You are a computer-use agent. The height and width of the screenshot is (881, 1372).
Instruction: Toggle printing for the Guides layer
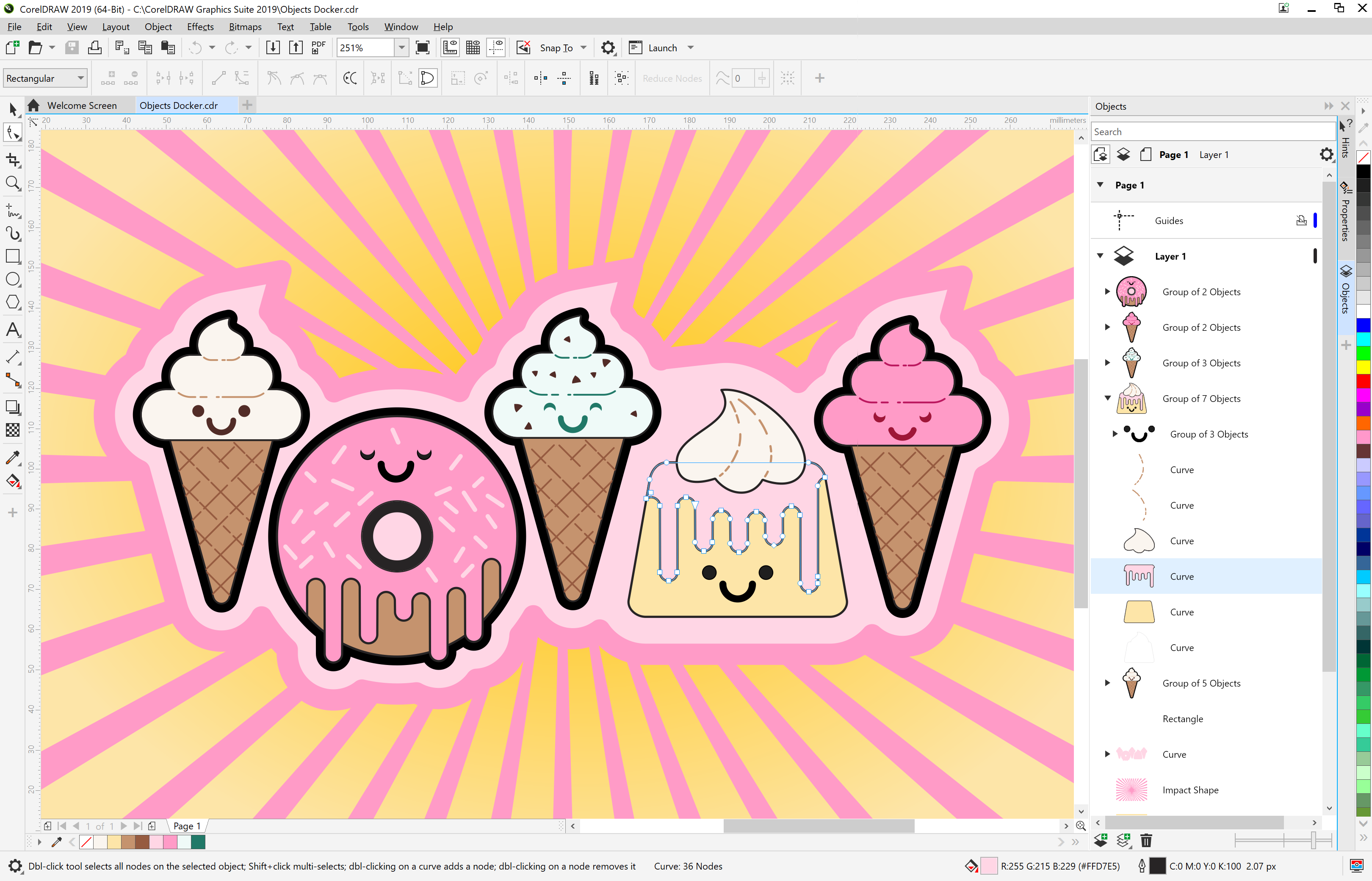click(1302, 220)
